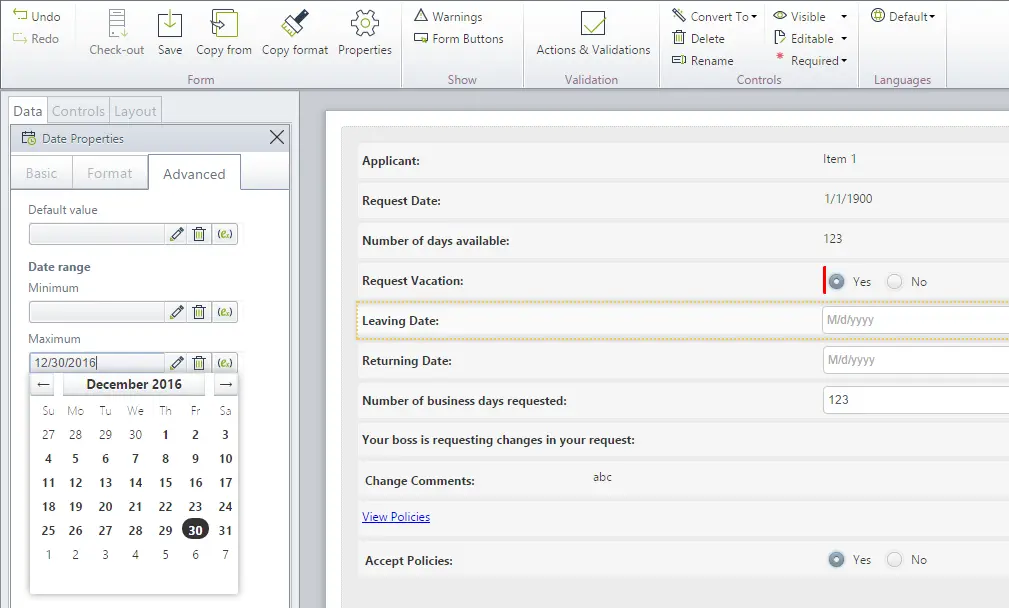Click the Leaving Date input field
The width and height of the screenshot is (1009, 608).
pyautogui.click(x=916, y=320)
